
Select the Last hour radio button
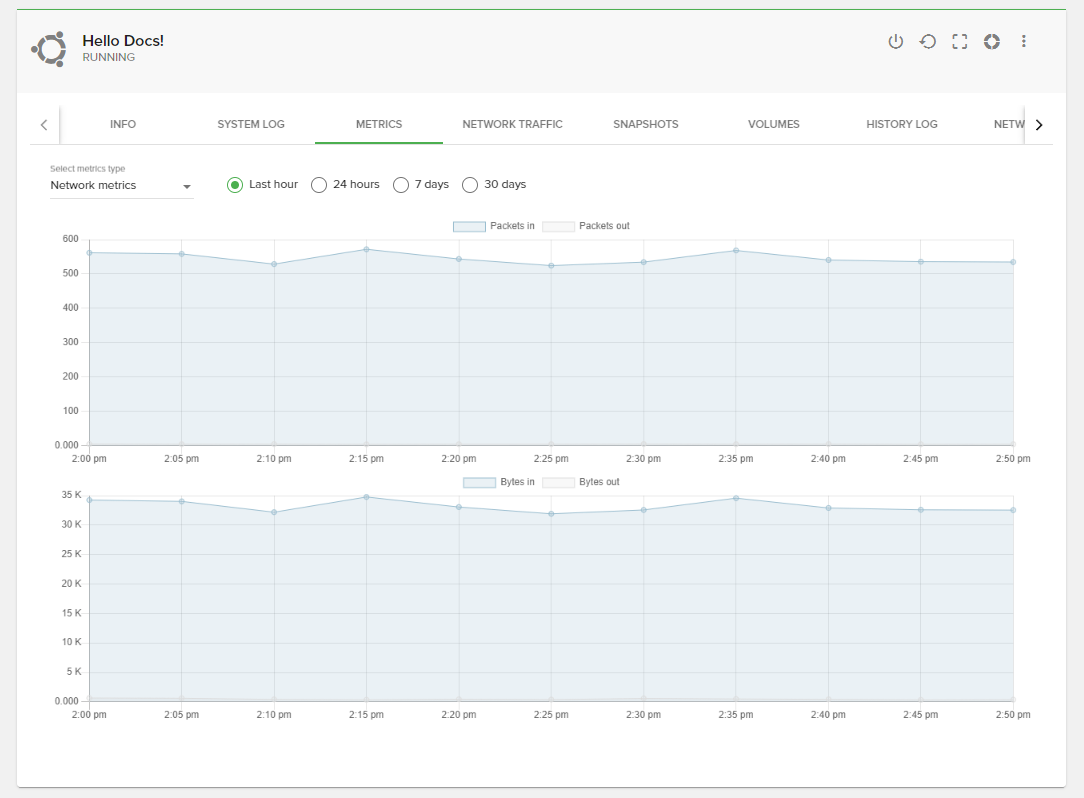pos(235,185)
